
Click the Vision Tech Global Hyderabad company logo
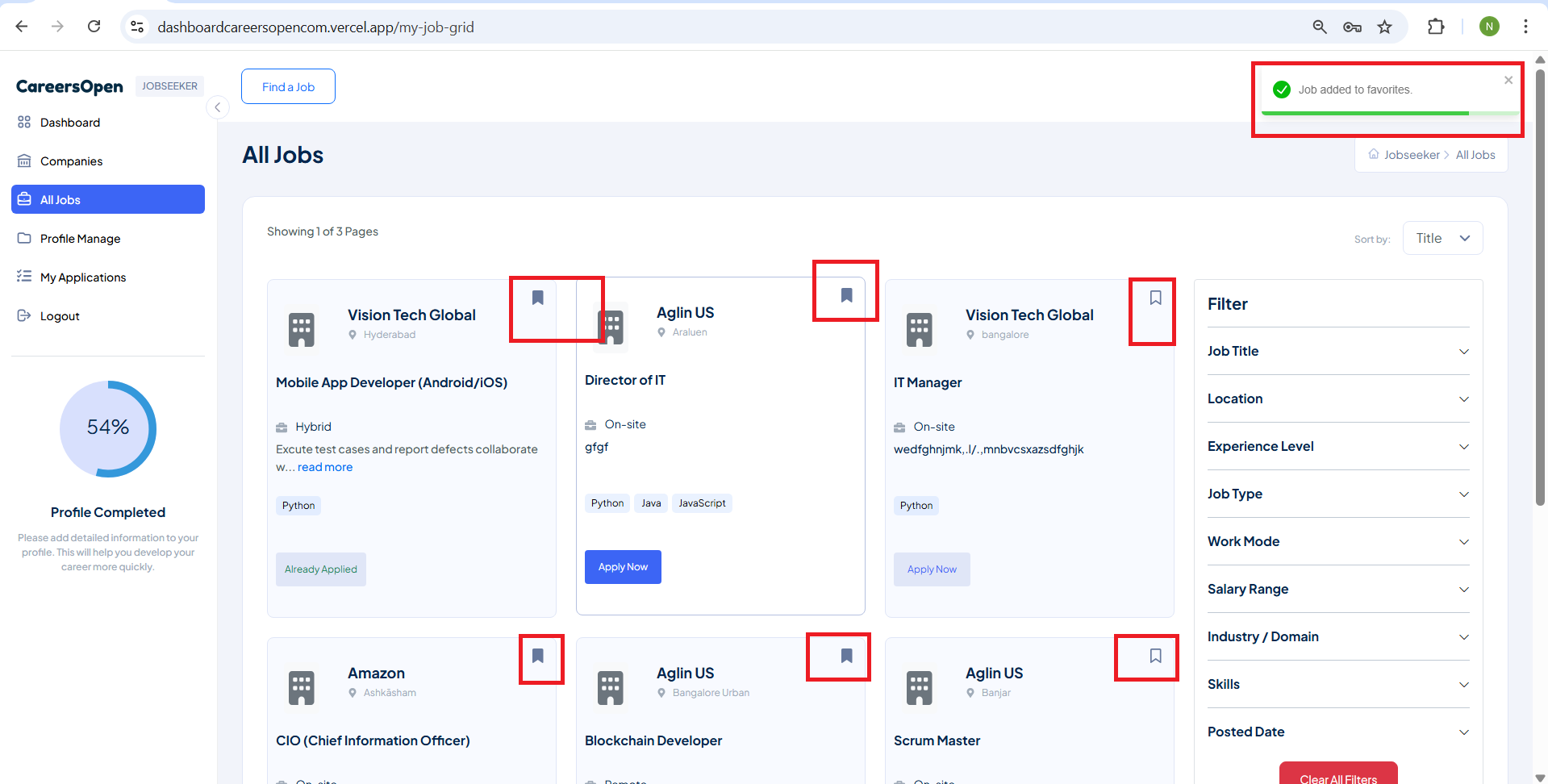tap(302, 329)
